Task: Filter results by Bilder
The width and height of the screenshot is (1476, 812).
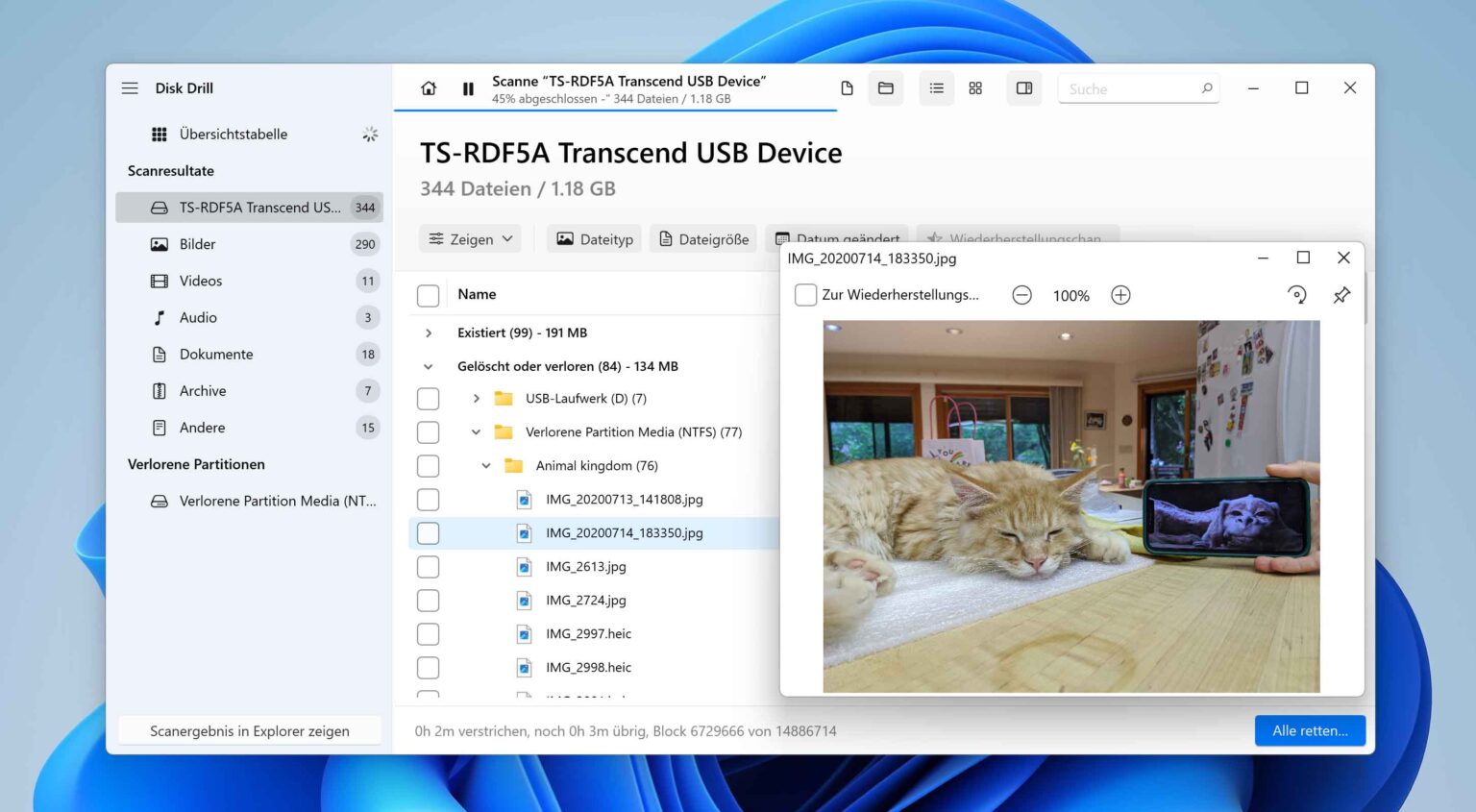Action: pos(250,244)
